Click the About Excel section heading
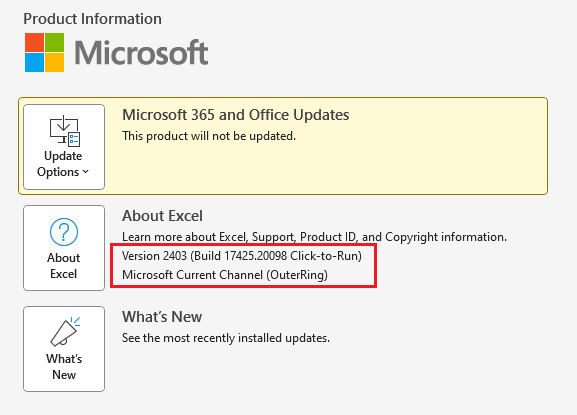Viewport: 577px width, 415px height. (162, 216)
